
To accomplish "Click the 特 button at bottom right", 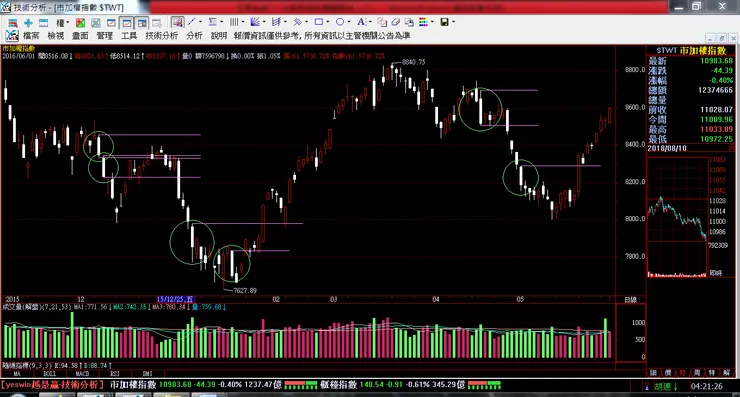I will point(712,373).
